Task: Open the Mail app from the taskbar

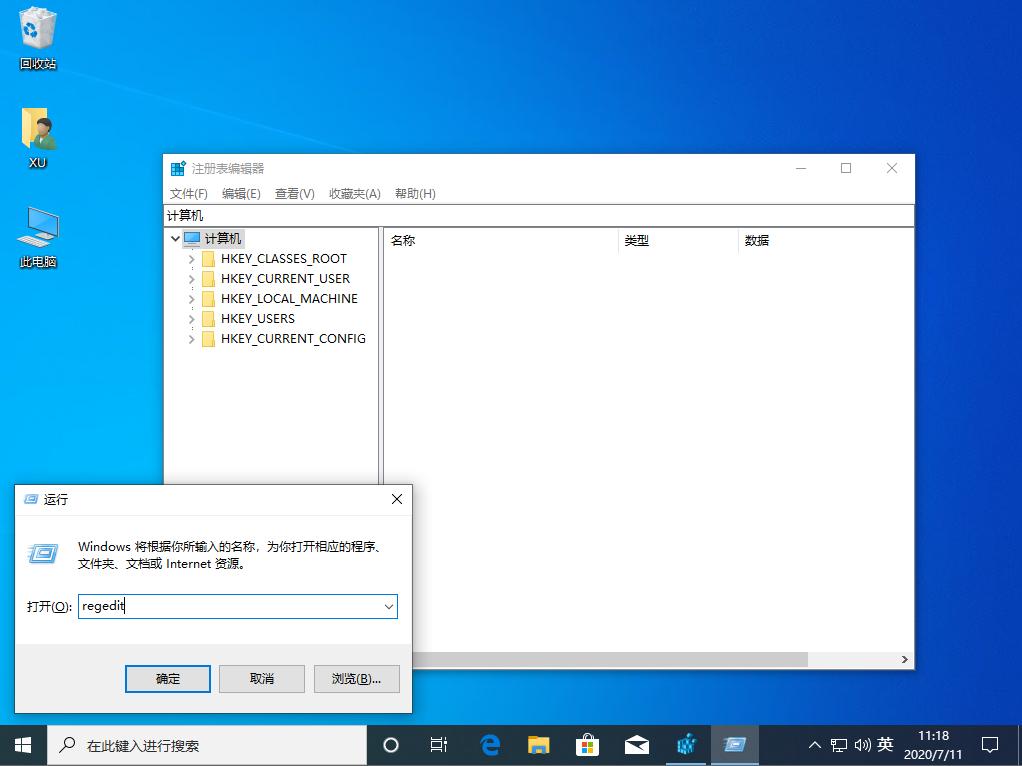Action: pyautogui.click(x=636, y=745)
